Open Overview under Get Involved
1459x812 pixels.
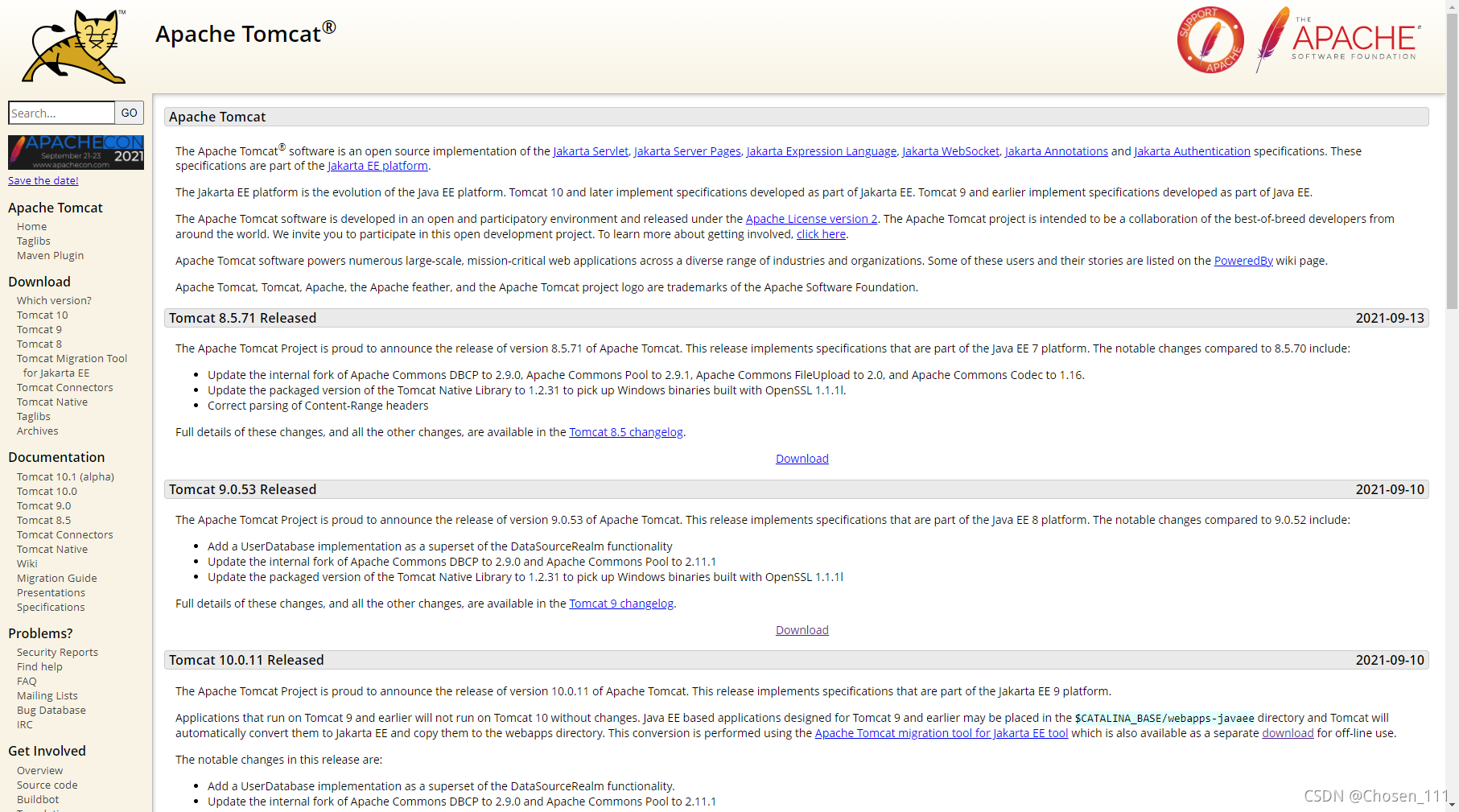point(39,771)
